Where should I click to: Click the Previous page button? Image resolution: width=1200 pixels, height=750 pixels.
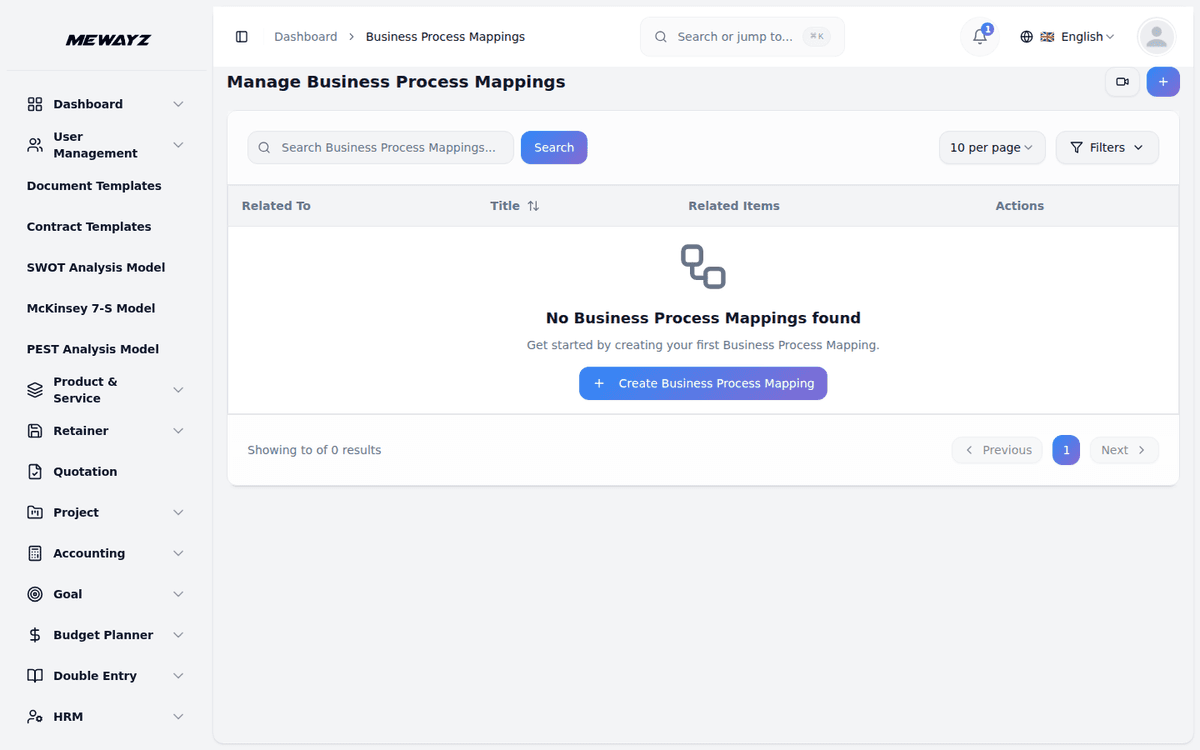point(997,451)
